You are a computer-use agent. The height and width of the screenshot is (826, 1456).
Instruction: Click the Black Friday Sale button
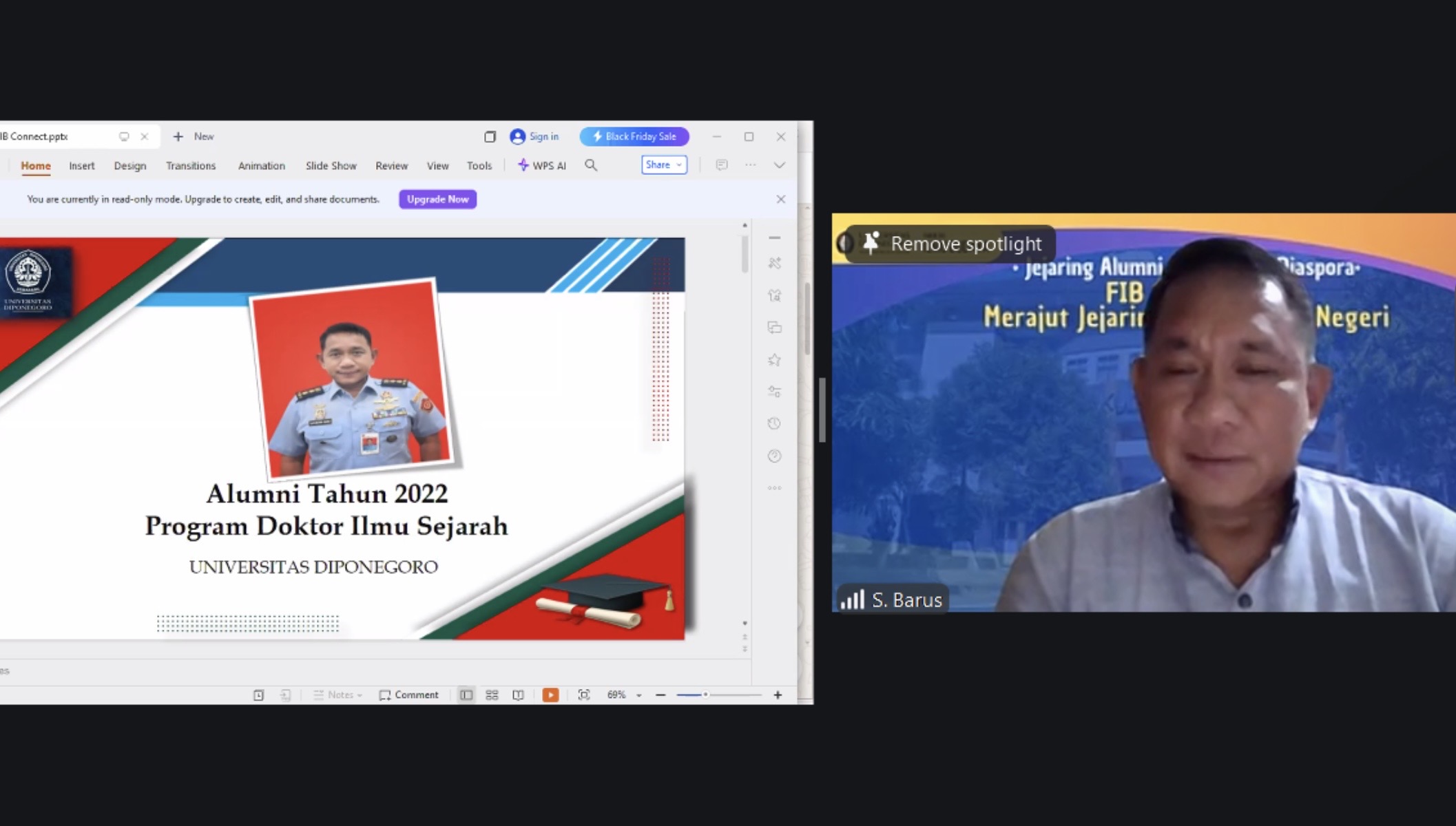(x=634, y=136)
